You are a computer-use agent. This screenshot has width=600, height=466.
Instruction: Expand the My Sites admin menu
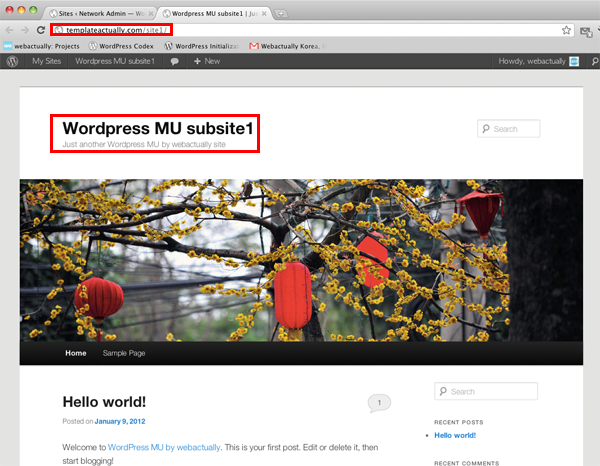pyautogui.click(x=46, y=62)
